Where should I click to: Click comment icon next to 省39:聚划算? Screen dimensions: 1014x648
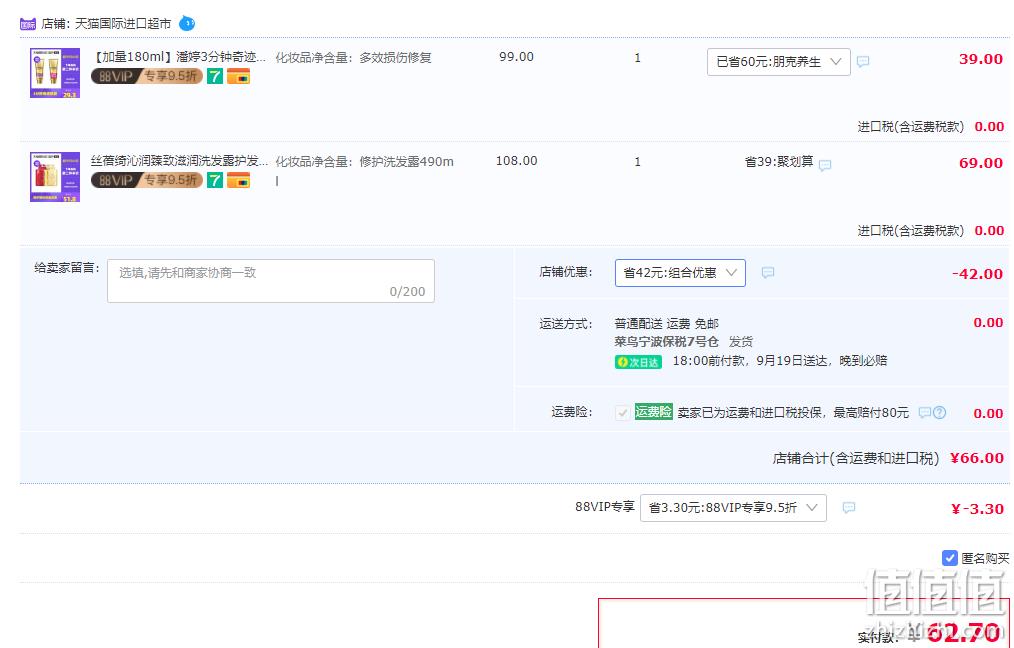[x=825, y=166]
